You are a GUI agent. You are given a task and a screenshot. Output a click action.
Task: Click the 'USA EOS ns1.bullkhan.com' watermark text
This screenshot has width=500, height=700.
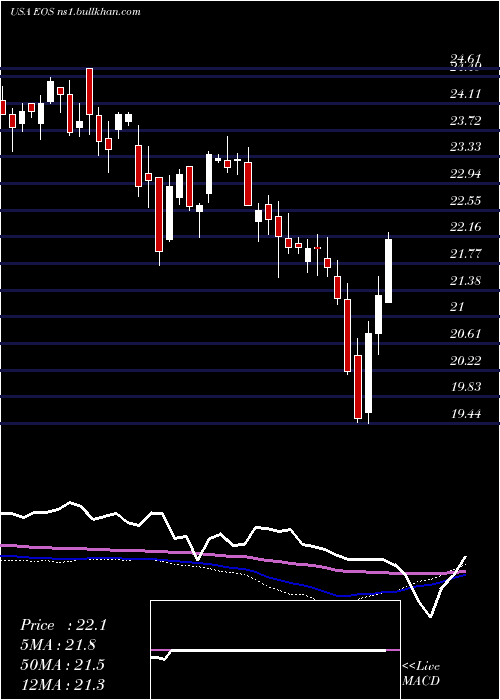pos(75,12)
